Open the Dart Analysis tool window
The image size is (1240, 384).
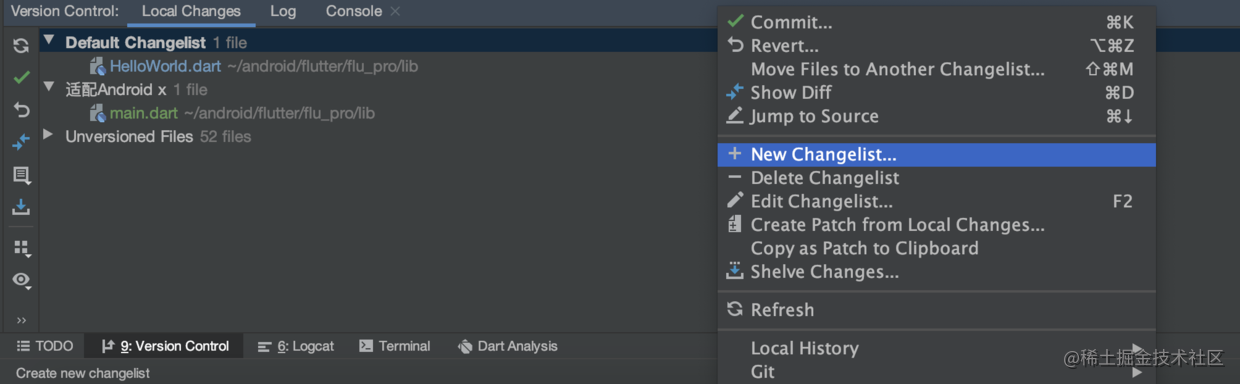[507, 346]
